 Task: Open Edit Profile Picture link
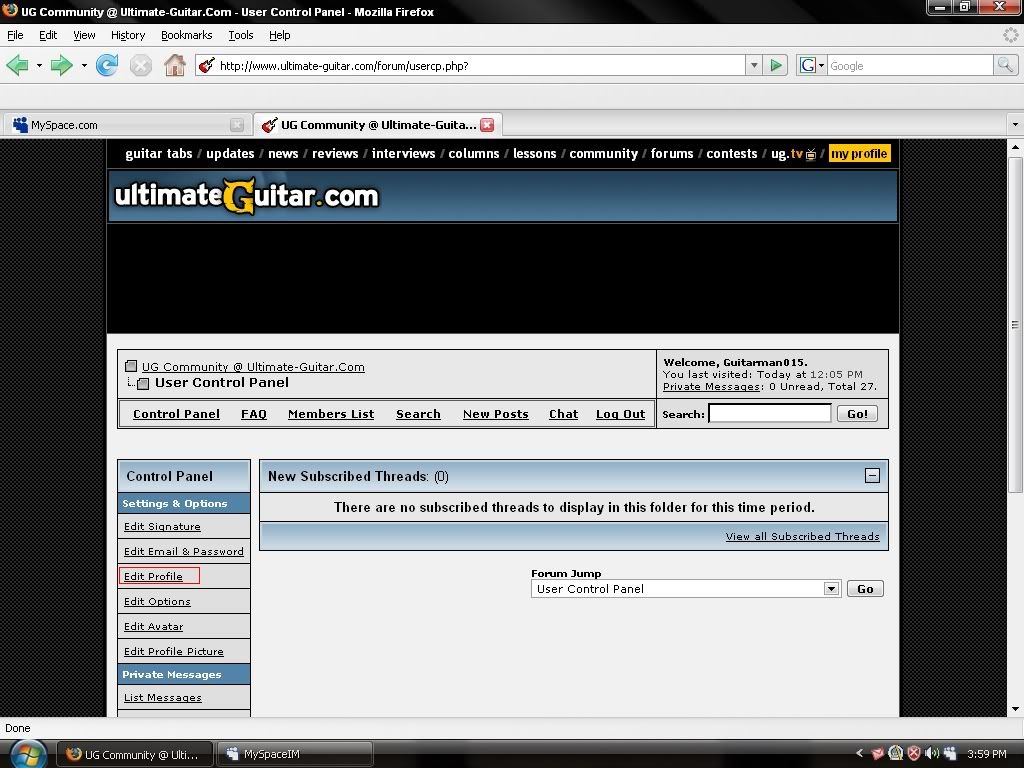pos(173,651)
